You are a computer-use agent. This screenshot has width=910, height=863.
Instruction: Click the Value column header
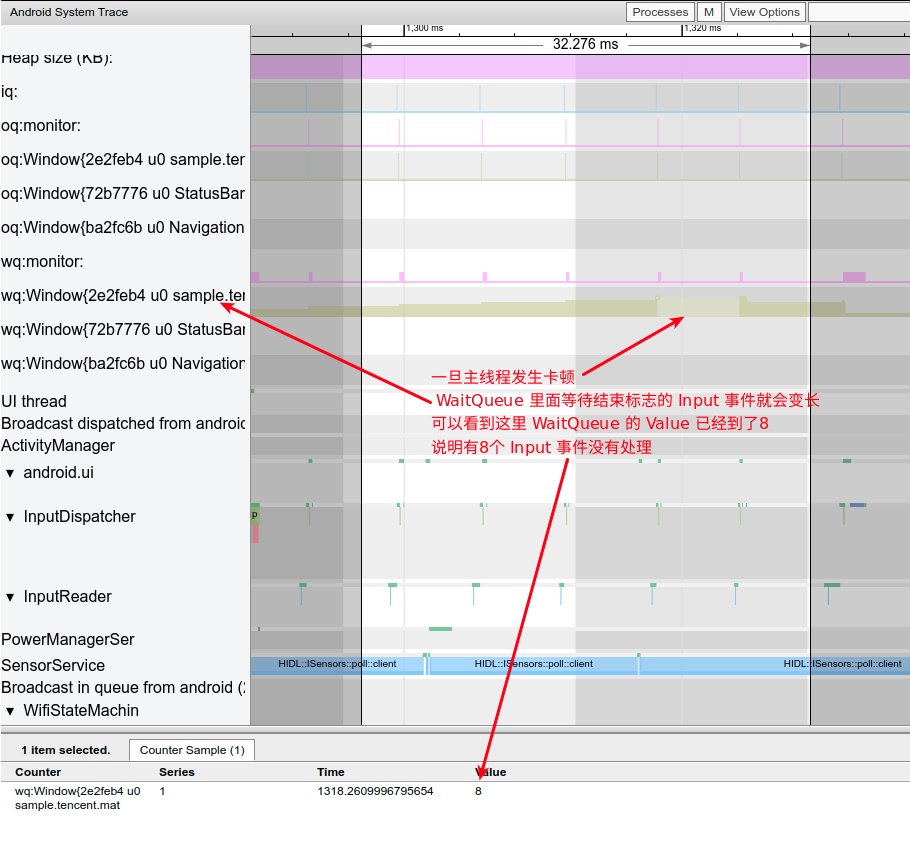490,772
